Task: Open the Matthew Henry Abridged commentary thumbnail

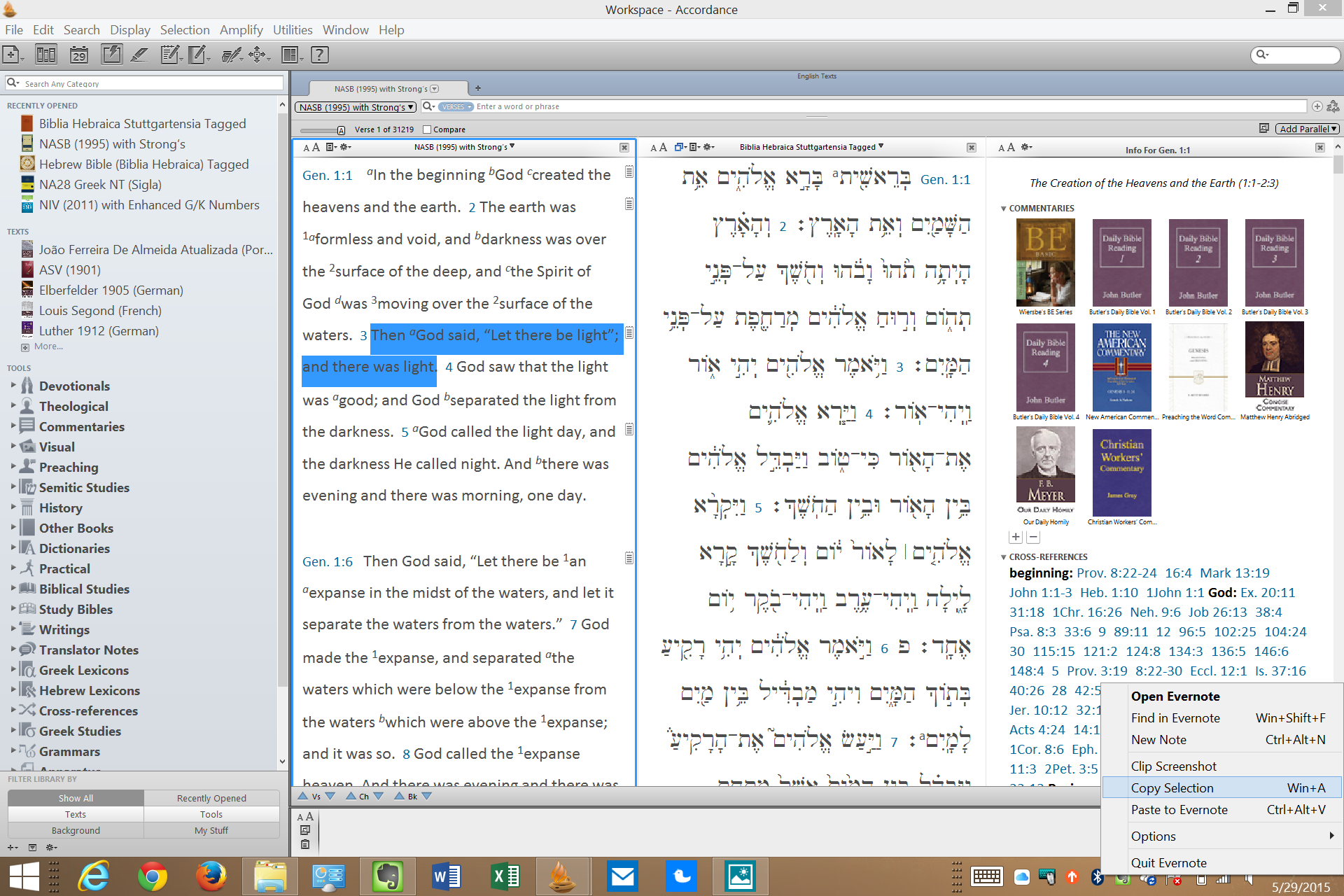Action: [x=1274, y=367]
